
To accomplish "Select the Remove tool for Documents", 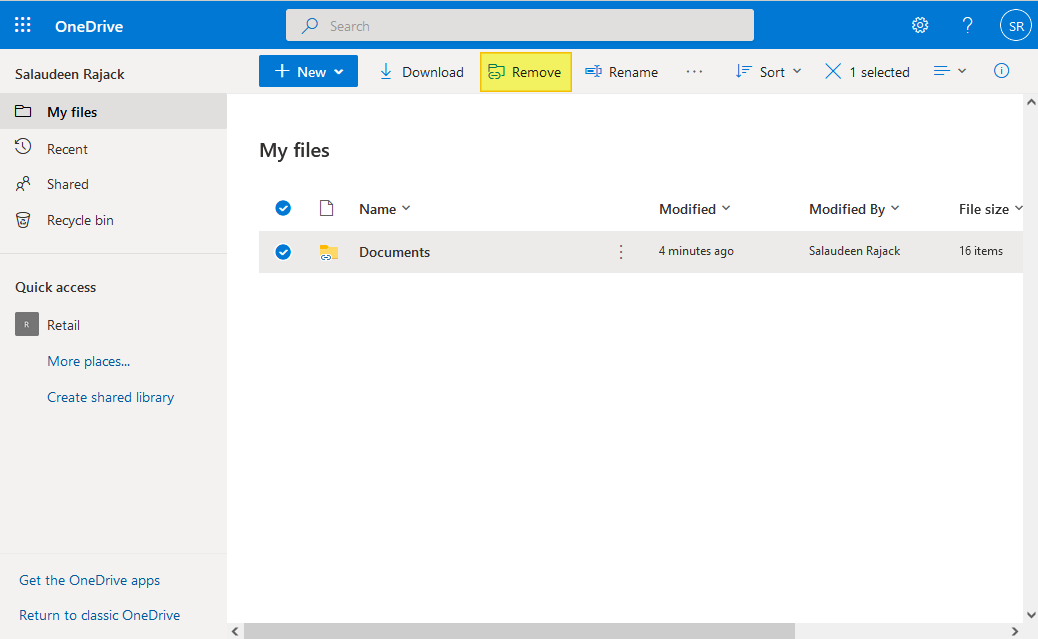I will 525,71.
